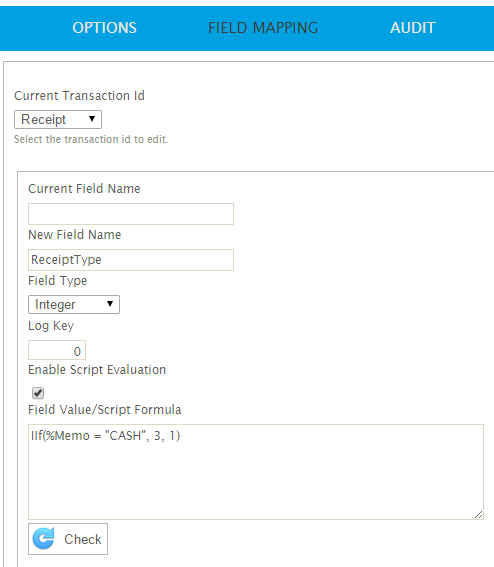Image resolution: width=494 pixels, height=567 pixels.
Task: Open the Receipt transaction id dropdown
Action: click(x=58, y=119)
